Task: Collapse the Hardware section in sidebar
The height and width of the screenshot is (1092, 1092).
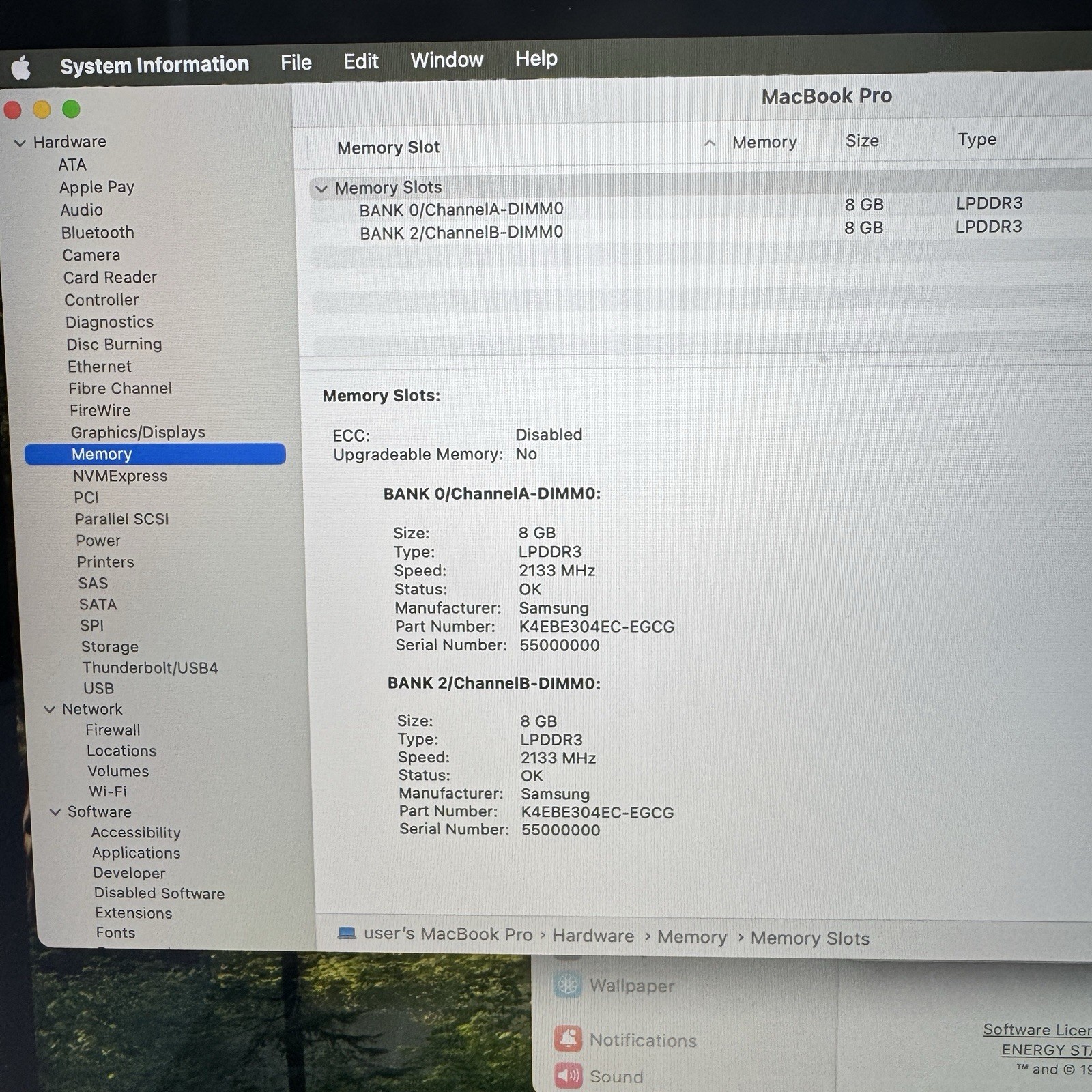Action: [x=20, y=143]
